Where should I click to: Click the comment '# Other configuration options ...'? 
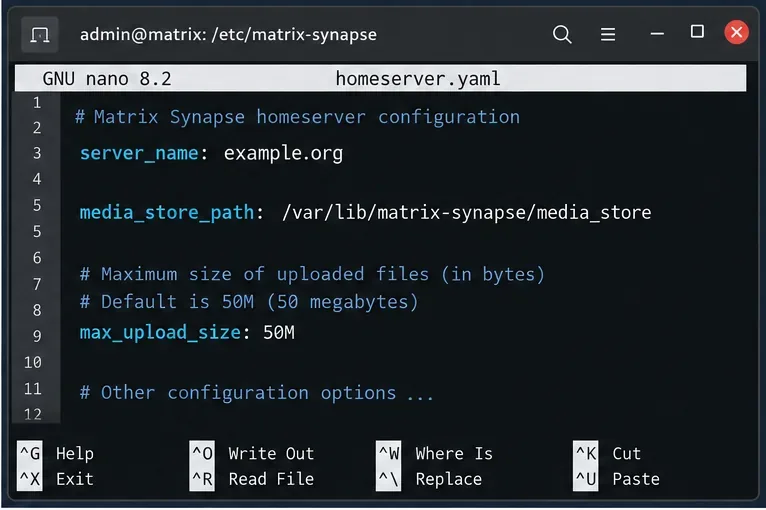point(256,393)
